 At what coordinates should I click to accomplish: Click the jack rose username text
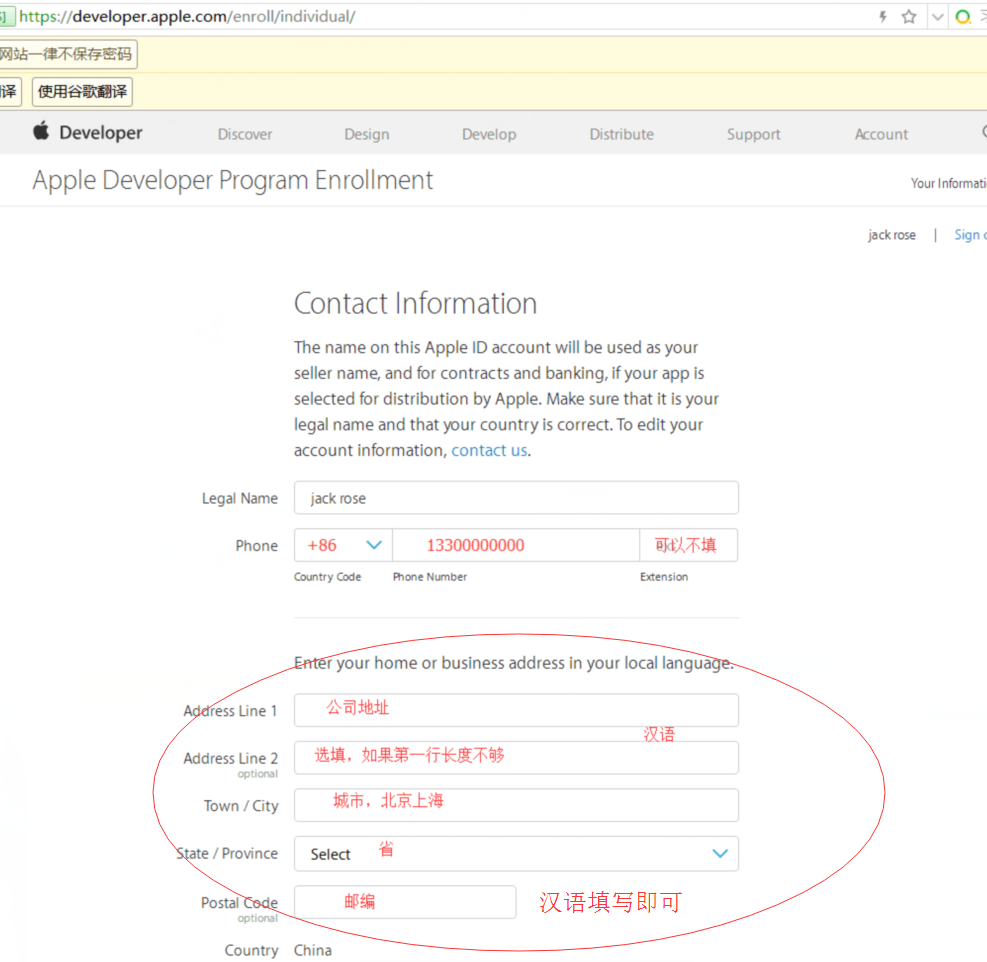click(x=891, y=235)
